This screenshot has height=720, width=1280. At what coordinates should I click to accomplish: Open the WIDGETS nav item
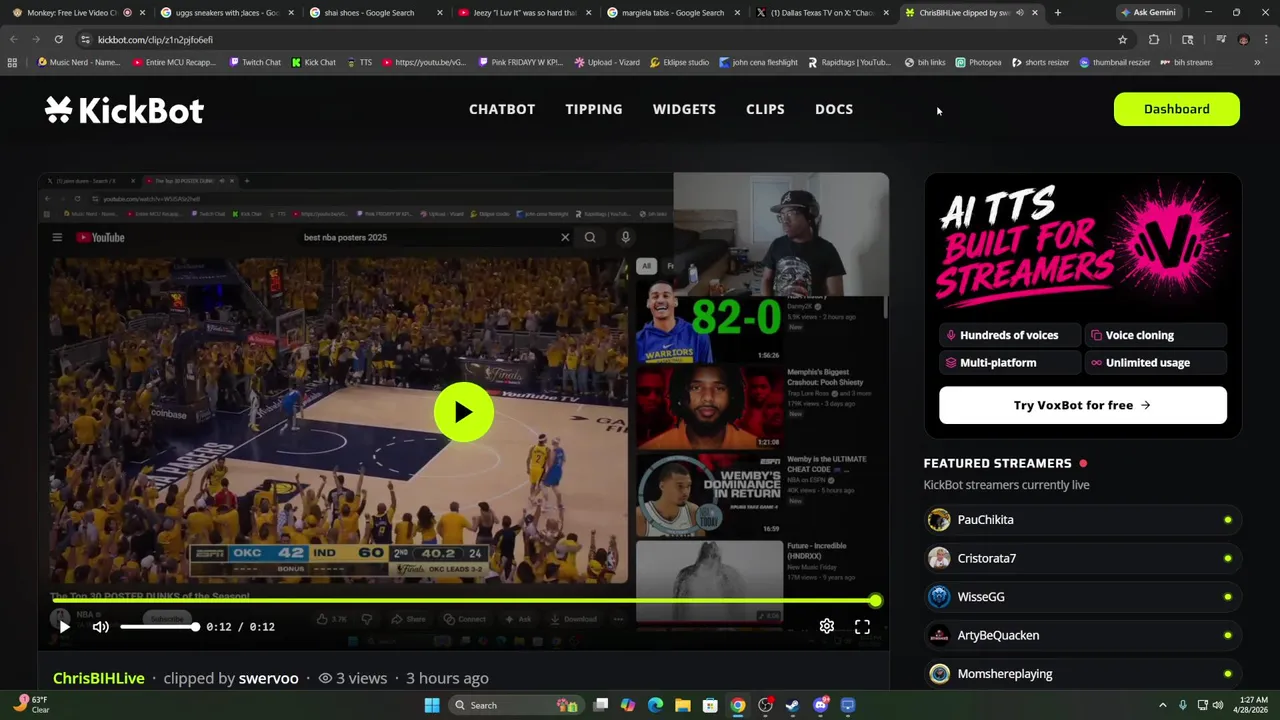click(684, 109)
